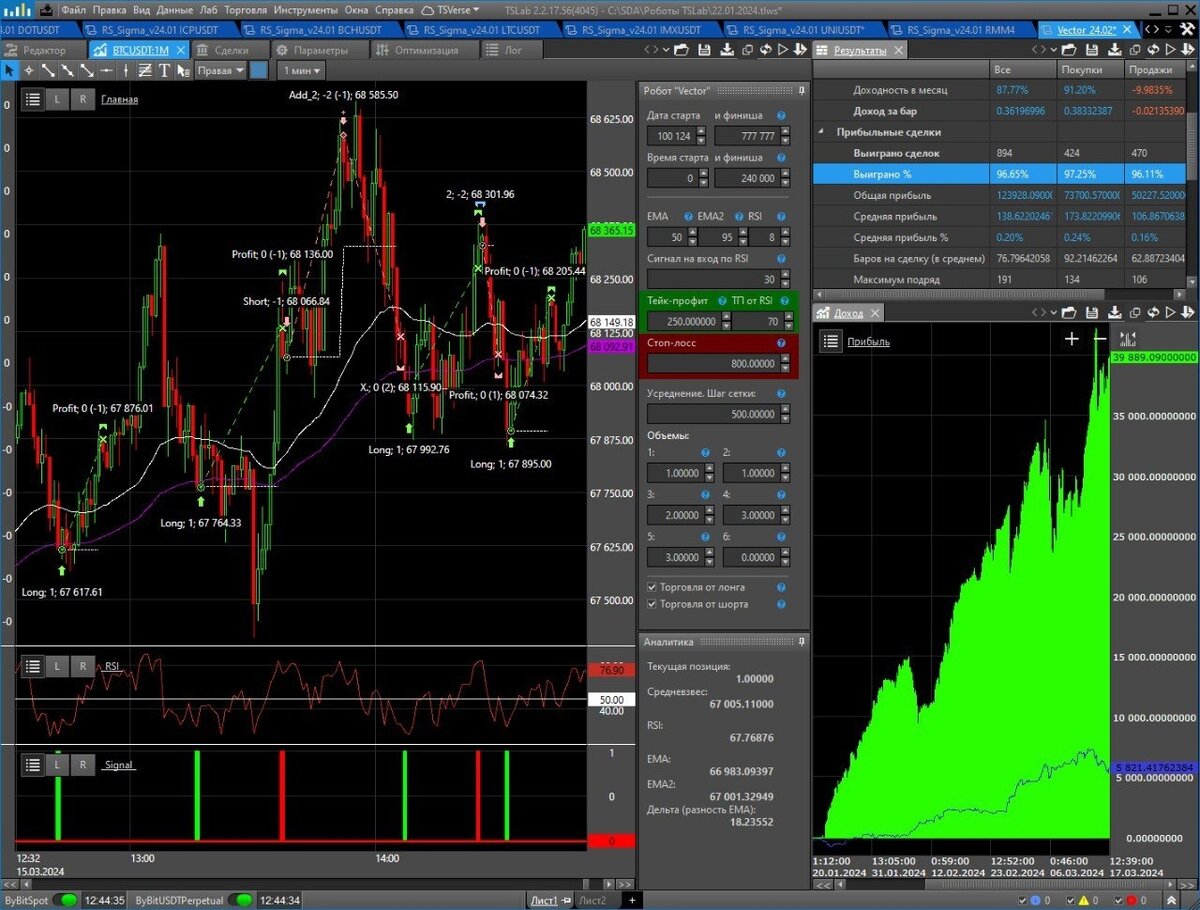The width and height of the screenshot is (1200, 910).
Task: Choose the horizontal line drawing tool
Action: point(107,70)
